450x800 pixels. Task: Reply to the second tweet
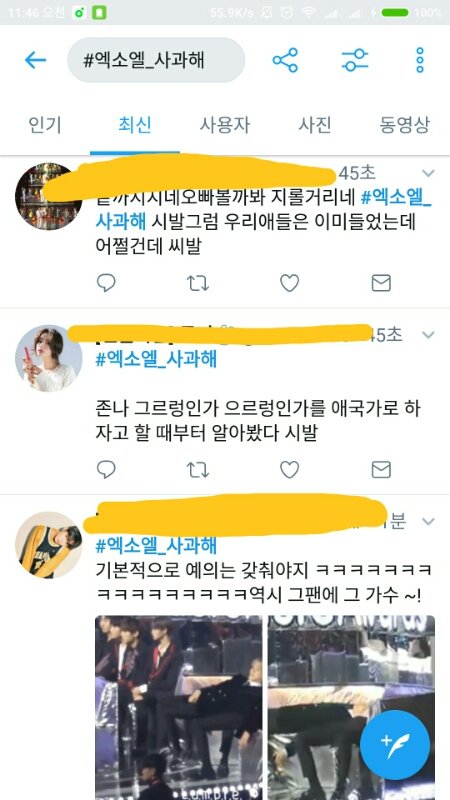pos(106,469)
